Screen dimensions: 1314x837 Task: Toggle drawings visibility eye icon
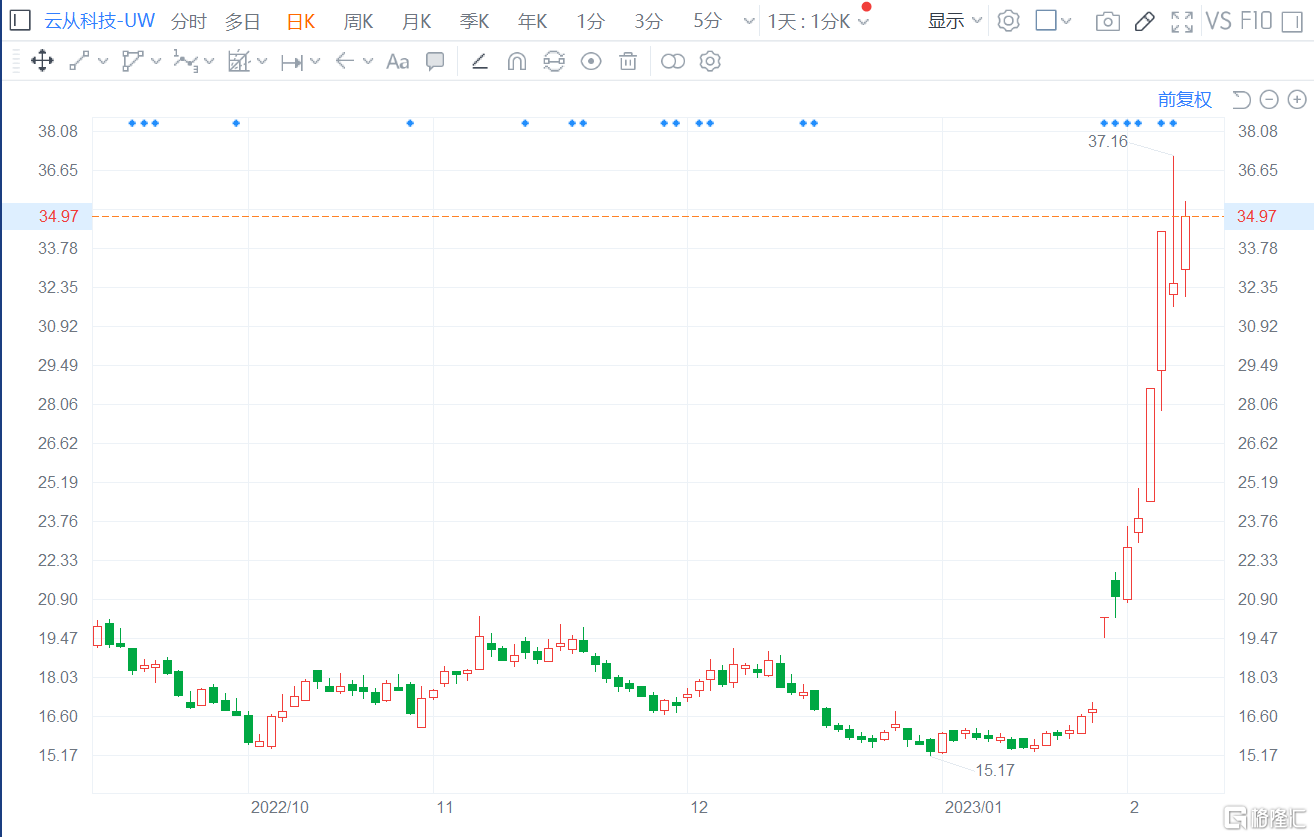[x=591, y=62]
